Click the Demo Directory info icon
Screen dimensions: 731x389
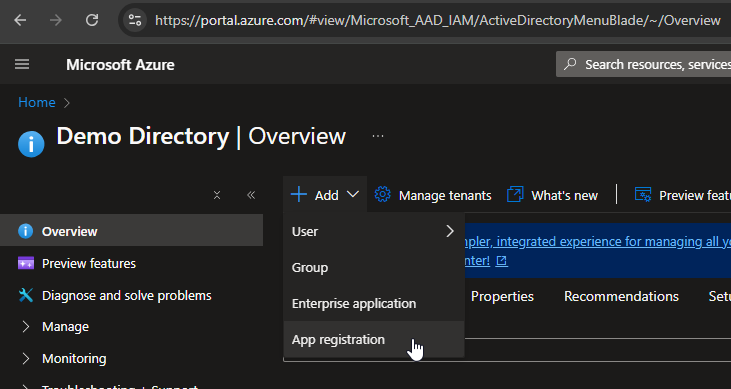[x=31, y=144]
